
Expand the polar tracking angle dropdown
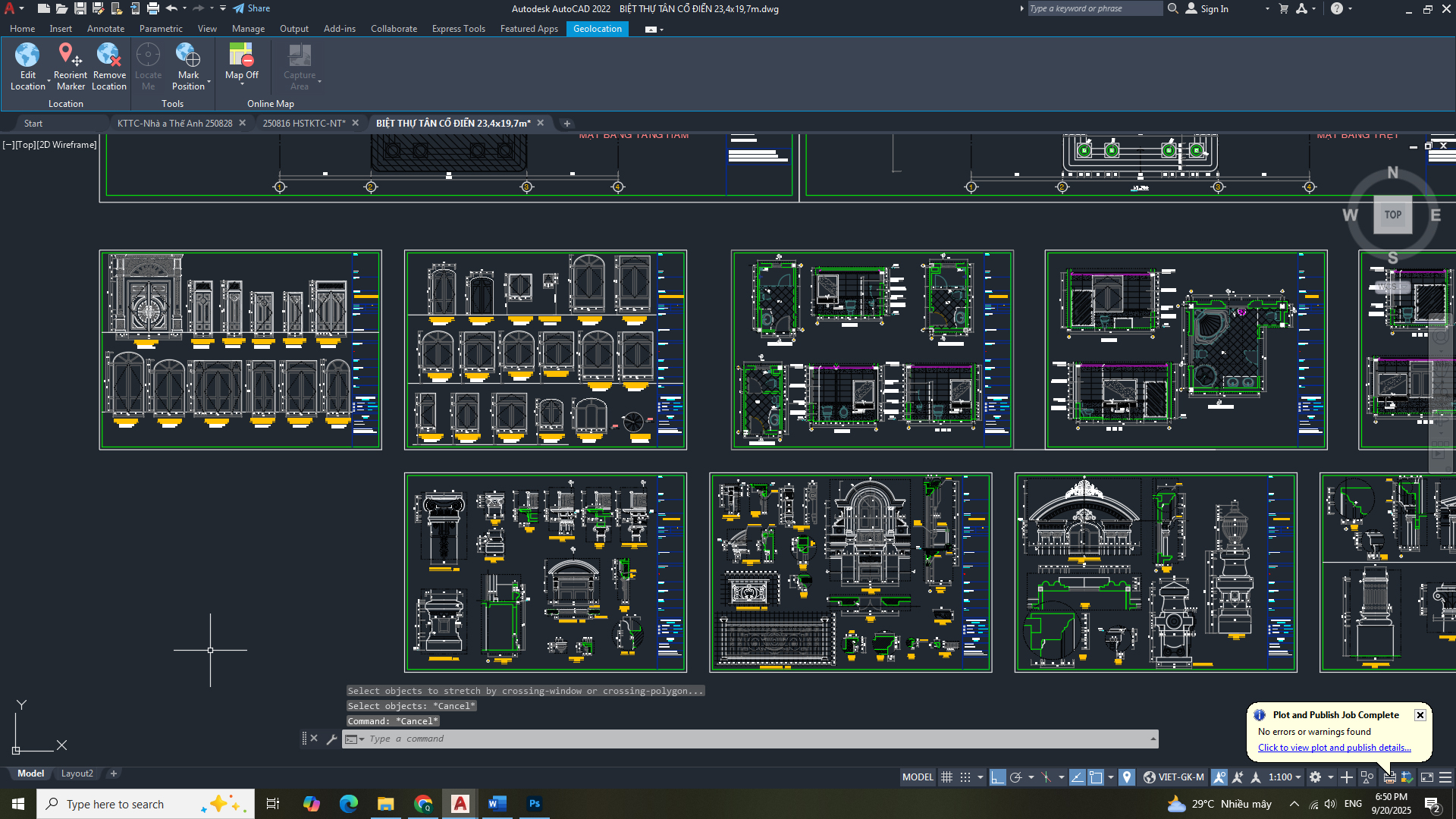[x=1031, y=777]
